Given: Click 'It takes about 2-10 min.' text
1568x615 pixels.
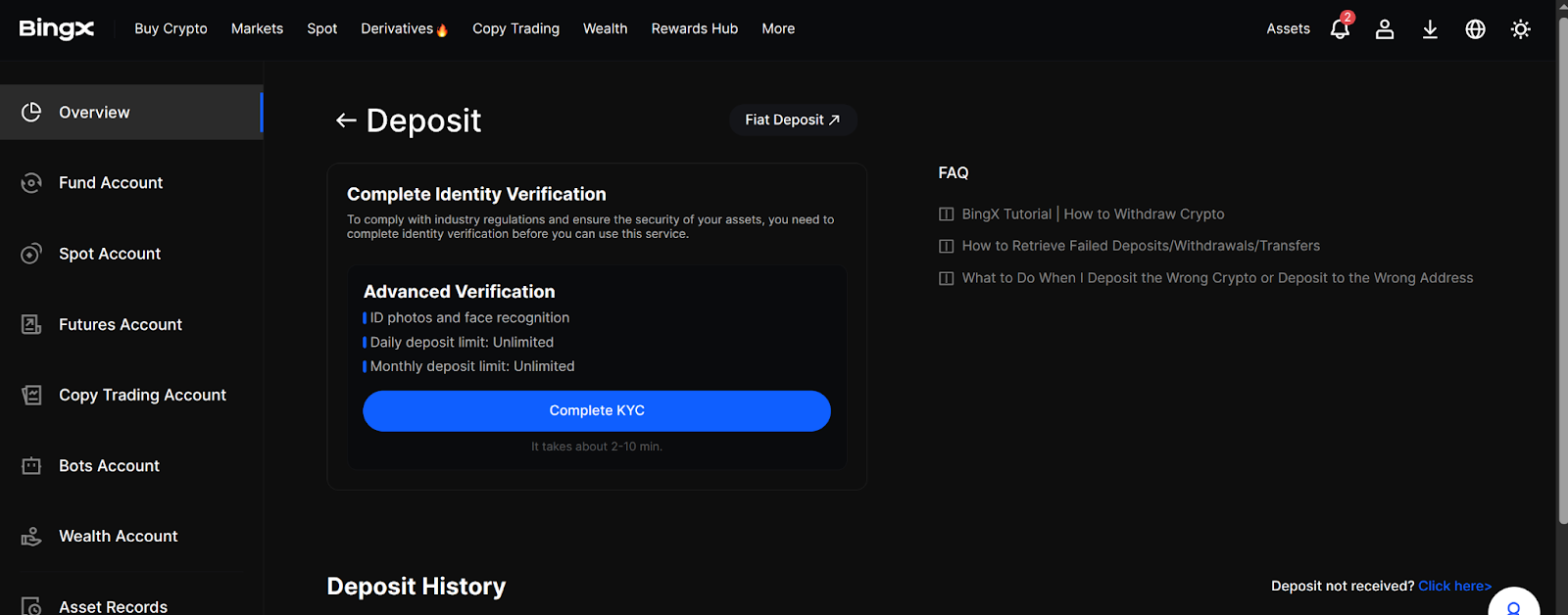Looking at the screenshot, I should [597, 447].
